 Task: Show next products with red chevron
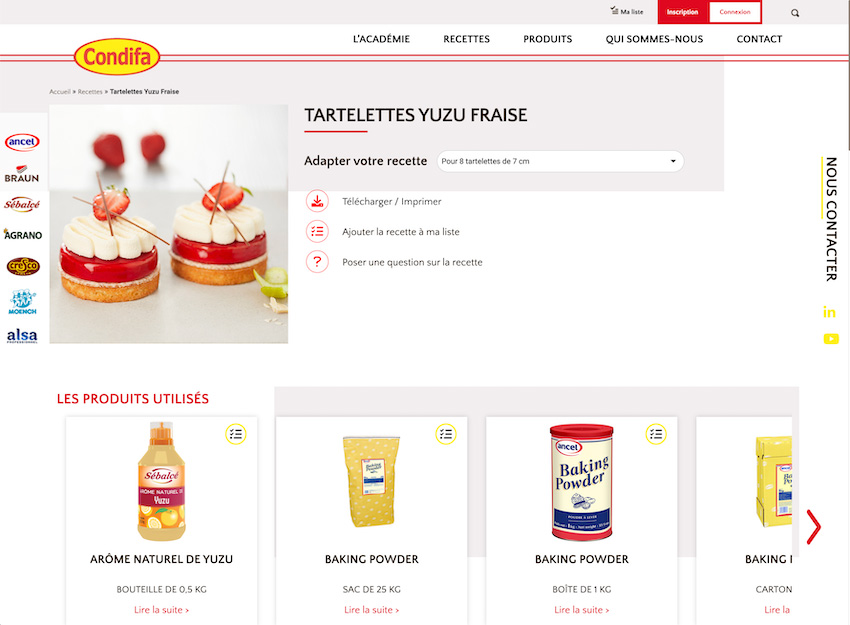tap(813, 527)
